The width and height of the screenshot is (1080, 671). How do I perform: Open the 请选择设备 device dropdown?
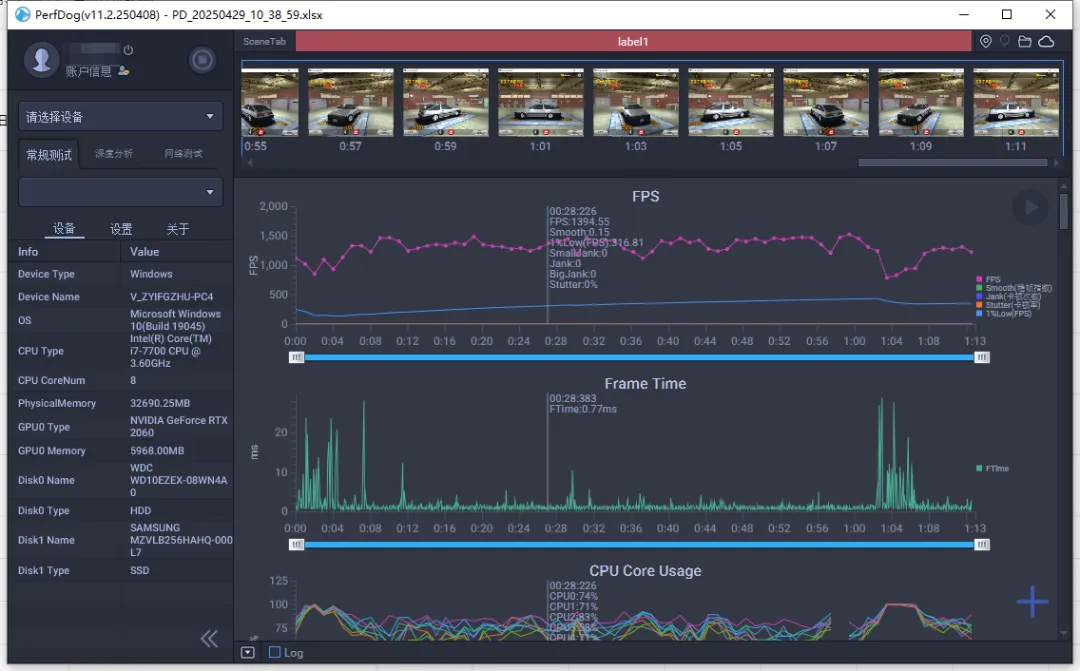click(121, 116)
